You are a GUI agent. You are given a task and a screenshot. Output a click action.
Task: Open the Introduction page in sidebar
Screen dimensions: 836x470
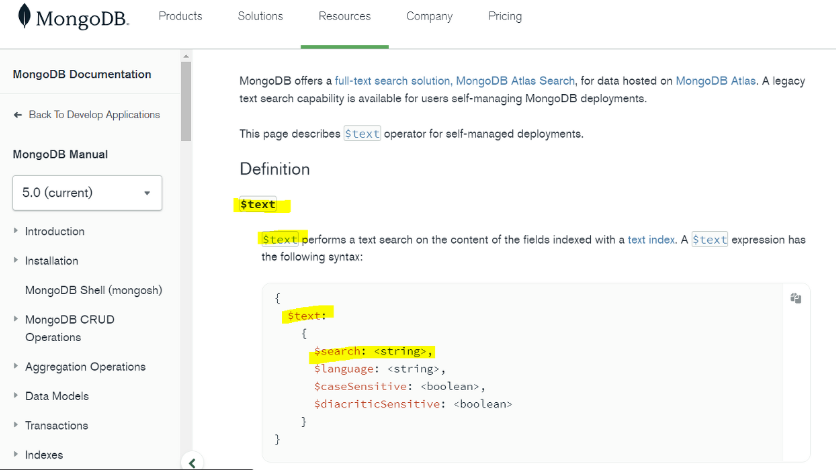pyautogui.click(x=55, y=231)
